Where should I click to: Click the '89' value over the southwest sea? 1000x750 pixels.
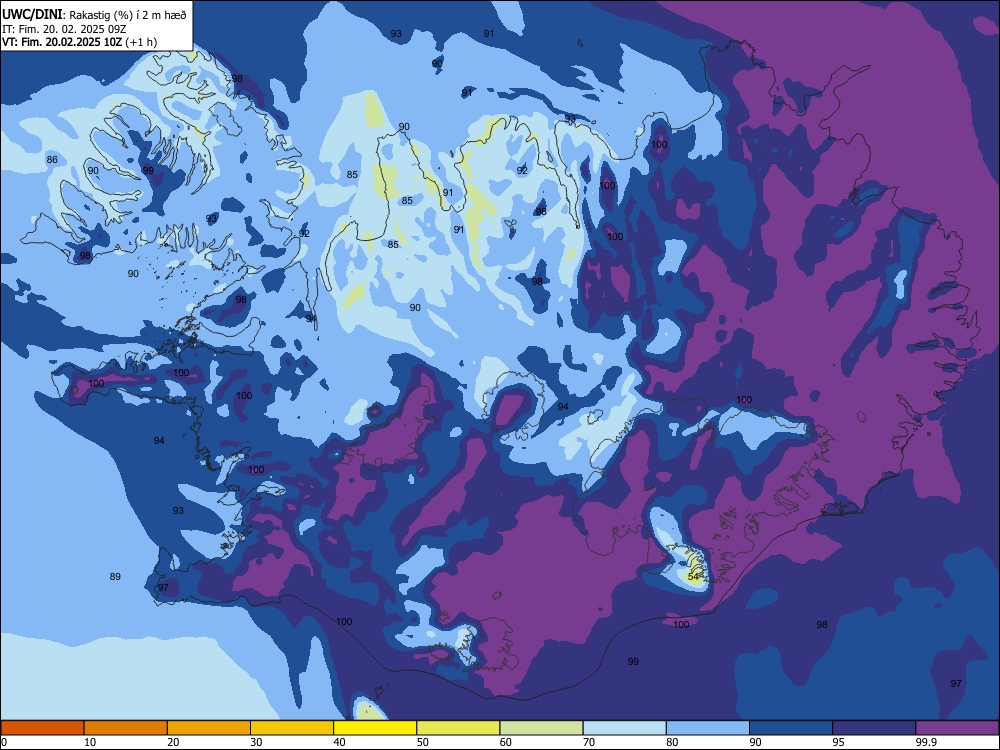click(x=115, y=577)
